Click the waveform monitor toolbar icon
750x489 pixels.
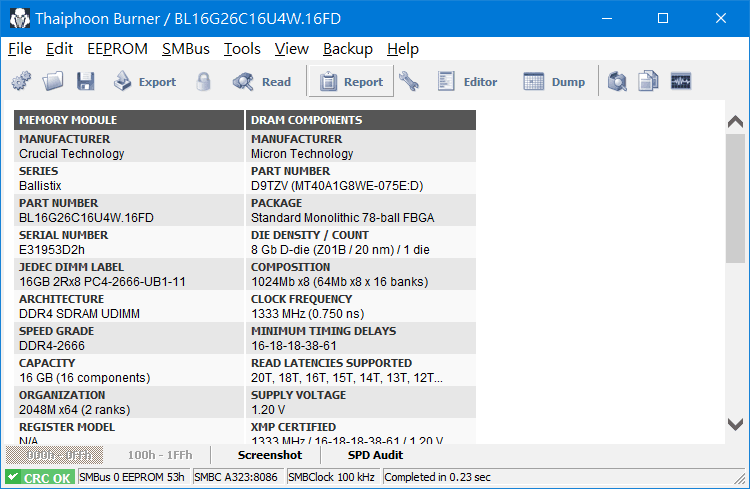coord(681,81)
